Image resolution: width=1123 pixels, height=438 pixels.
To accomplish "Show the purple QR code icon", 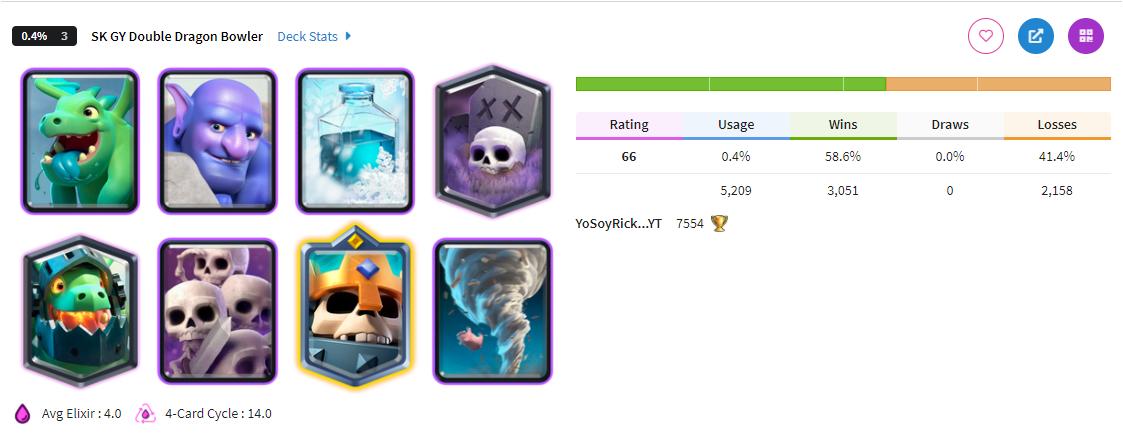I will [x=1086, y=36].
